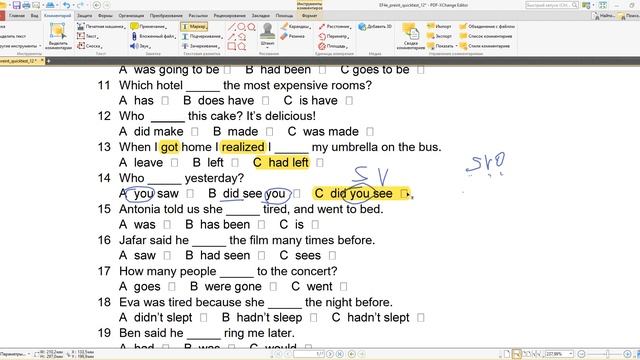The image size is (640, 360).
Task: Click the zoom in plus button
Action: (627, 354)
